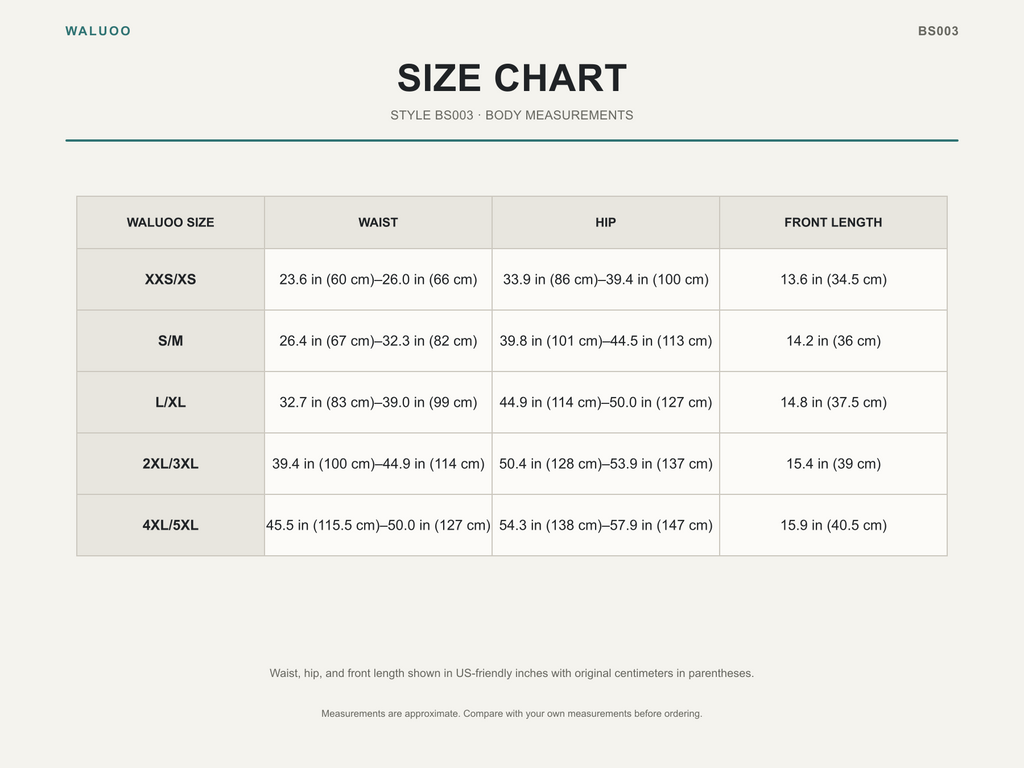Click the front length cell 13.6 in (34.5 cm)

click(833, 280)
